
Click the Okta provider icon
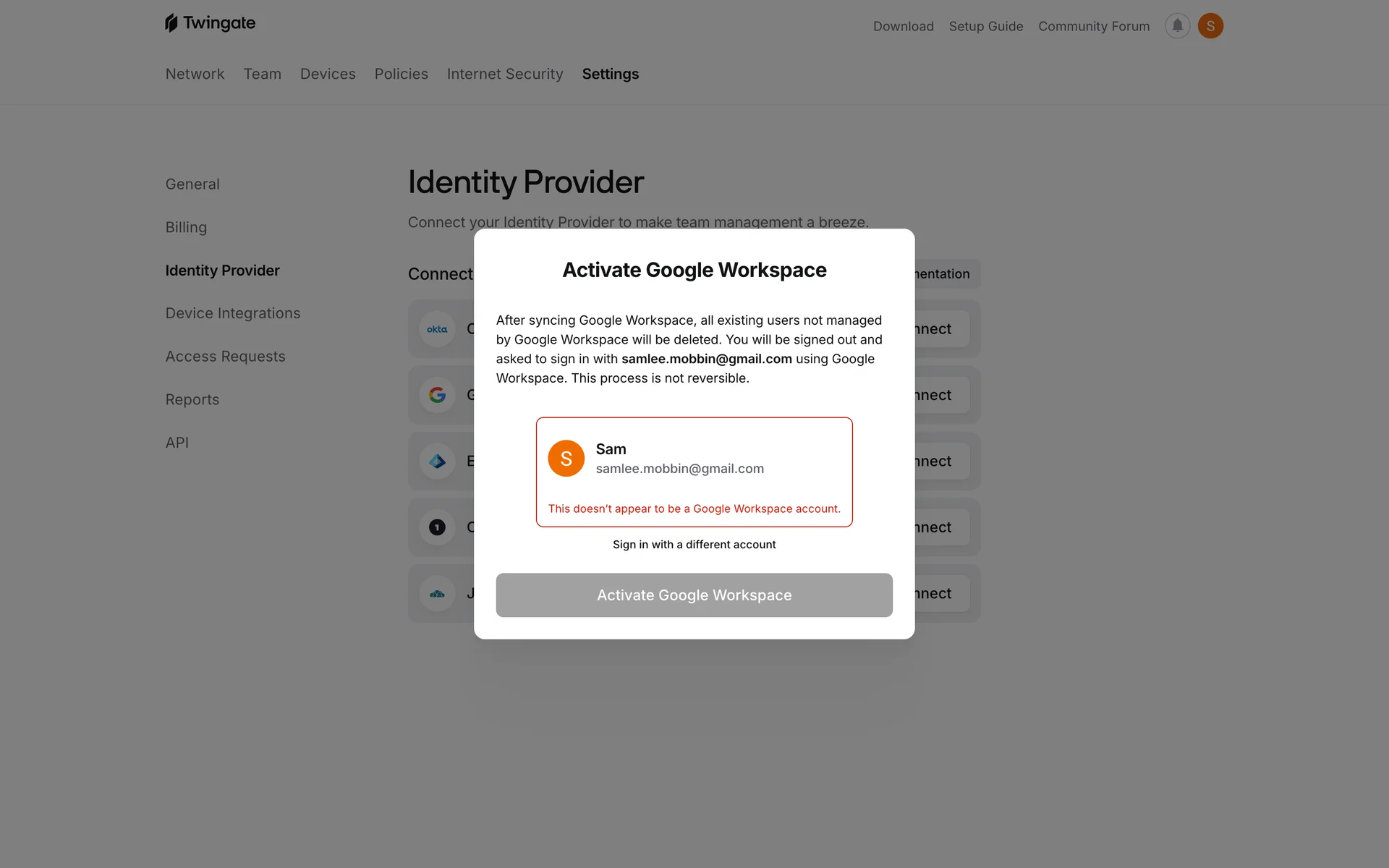[x=437, y=329]
